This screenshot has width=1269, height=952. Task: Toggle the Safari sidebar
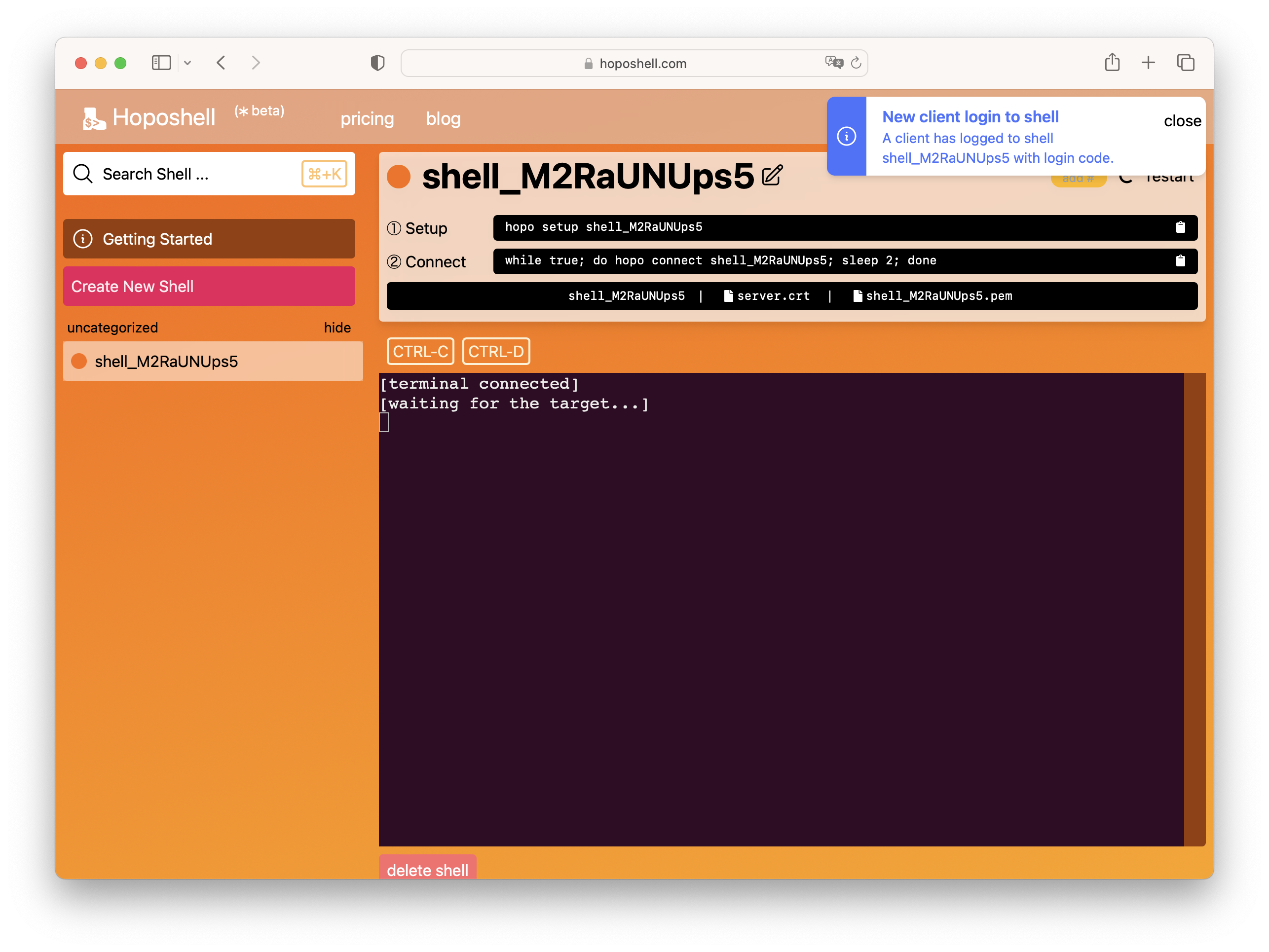click(x=161, y=63)
